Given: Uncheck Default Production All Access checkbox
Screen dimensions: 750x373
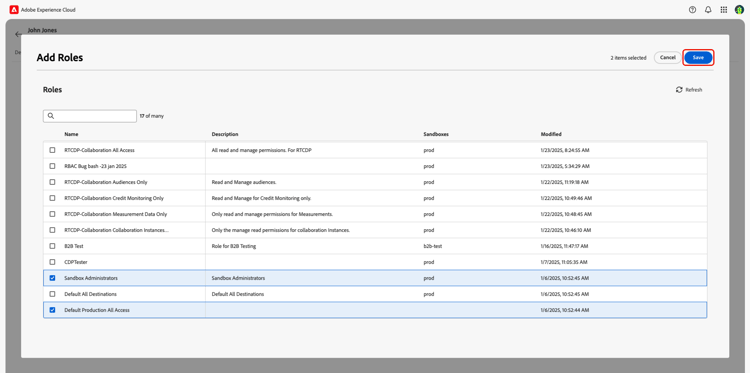Looking at the screenshot, I should point(53,310).
